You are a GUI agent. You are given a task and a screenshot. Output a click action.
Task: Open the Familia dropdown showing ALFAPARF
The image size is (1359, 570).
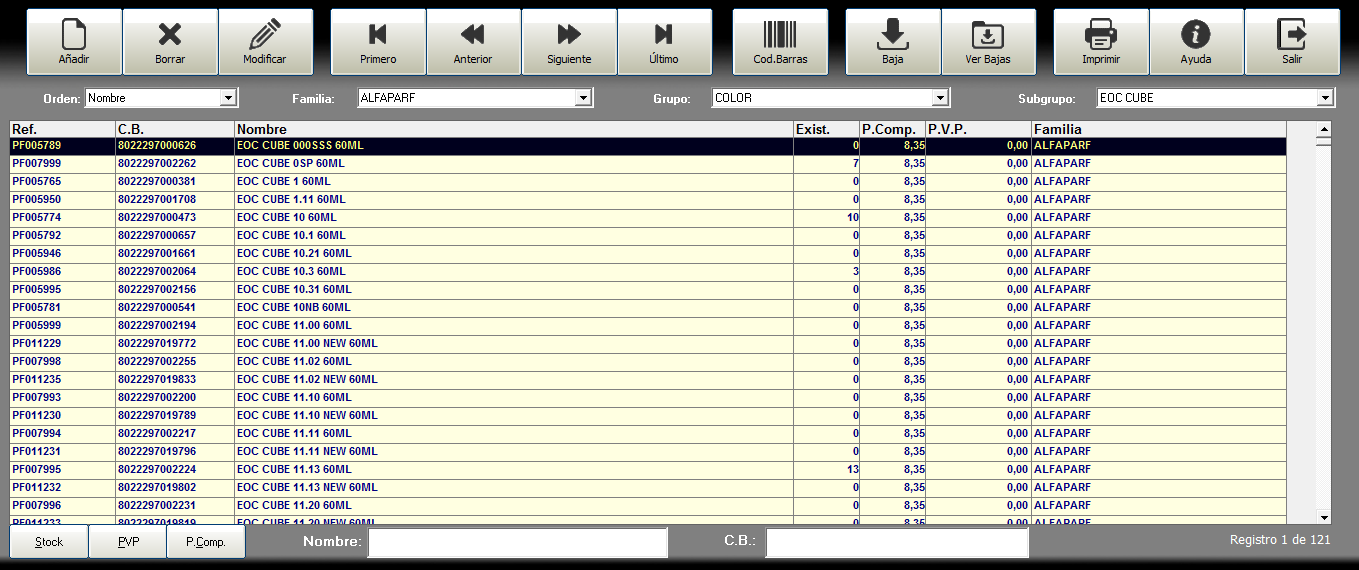pos(583,98)
